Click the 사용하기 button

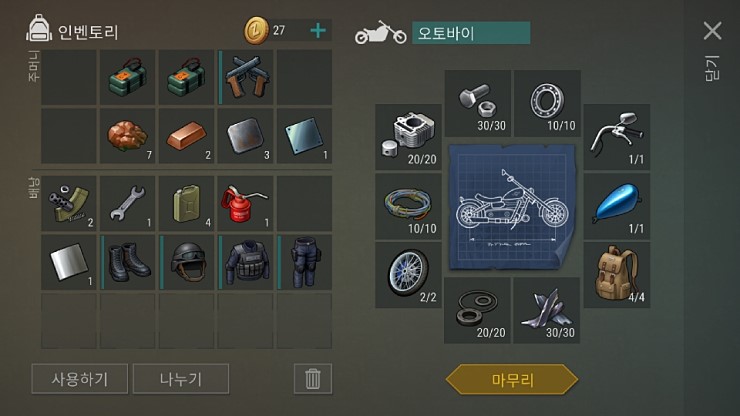(x=80, y=379)
